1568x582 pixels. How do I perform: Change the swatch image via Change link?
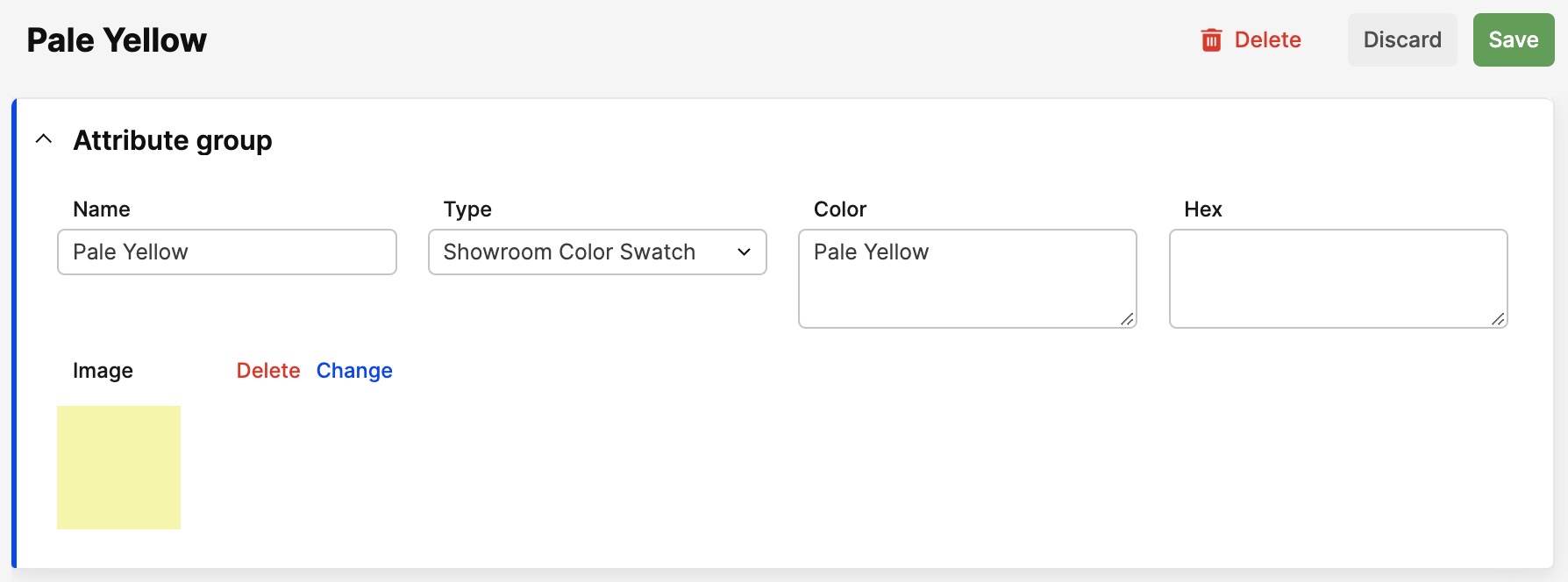coord(354,371)
